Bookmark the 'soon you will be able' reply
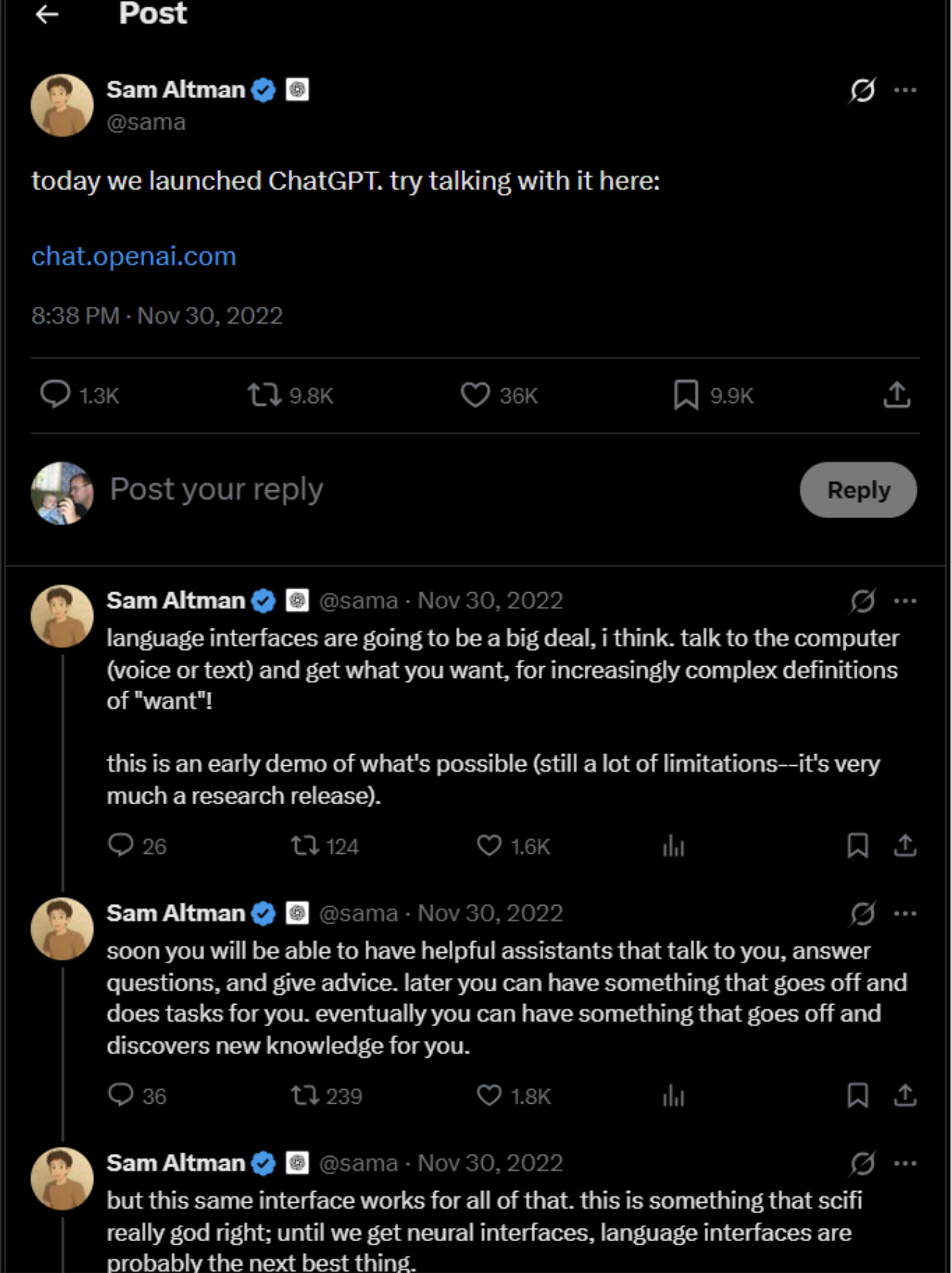952x1273 pixels. (x=857, y=1096)
